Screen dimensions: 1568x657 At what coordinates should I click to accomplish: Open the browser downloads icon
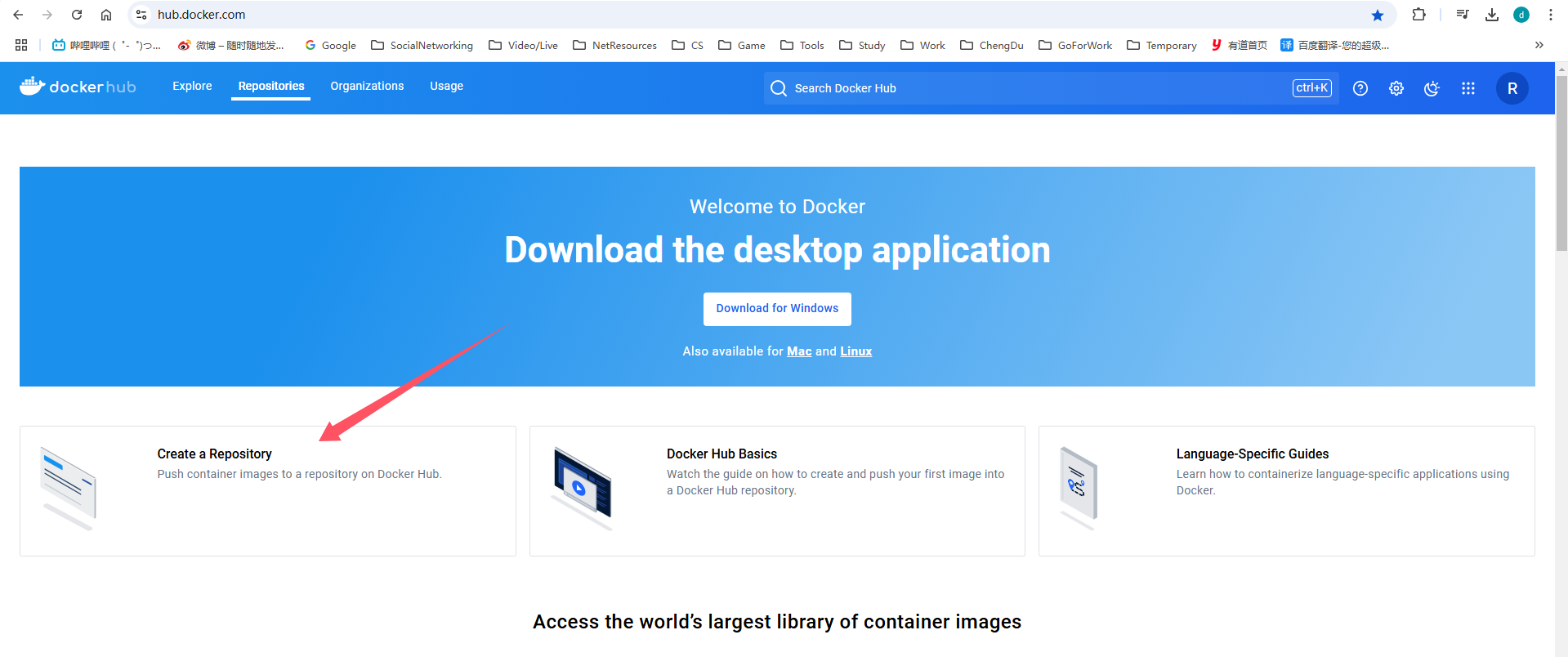click(1492, 15)
